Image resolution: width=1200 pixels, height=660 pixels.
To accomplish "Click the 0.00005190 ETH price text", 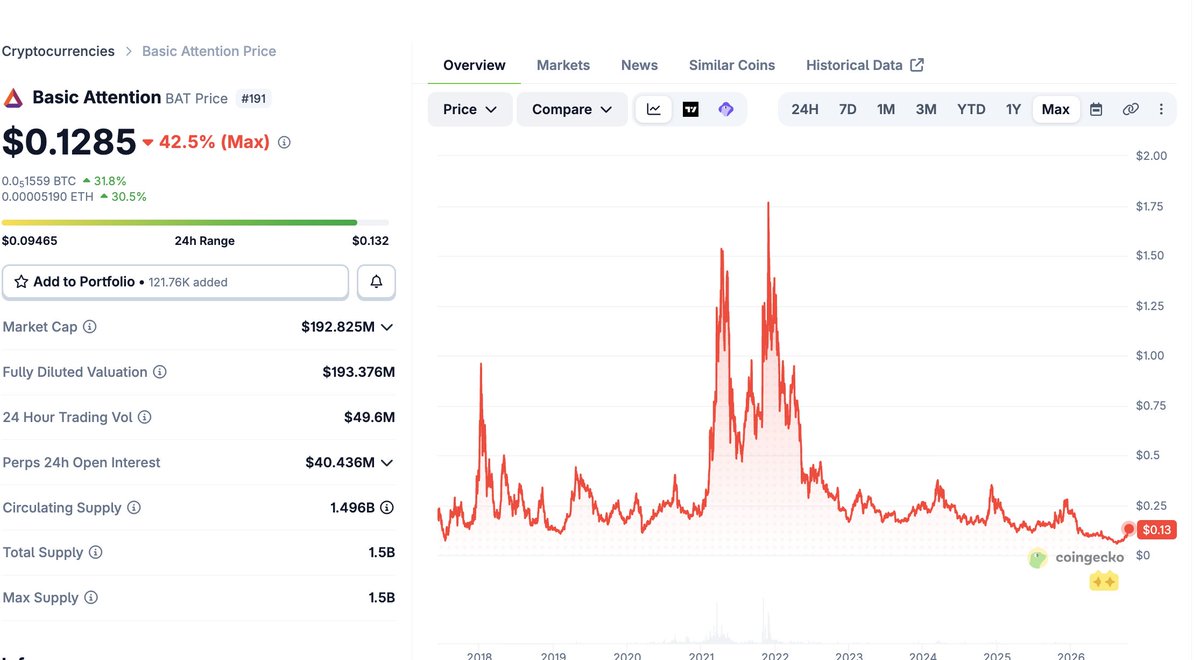I will click(48, 197).
